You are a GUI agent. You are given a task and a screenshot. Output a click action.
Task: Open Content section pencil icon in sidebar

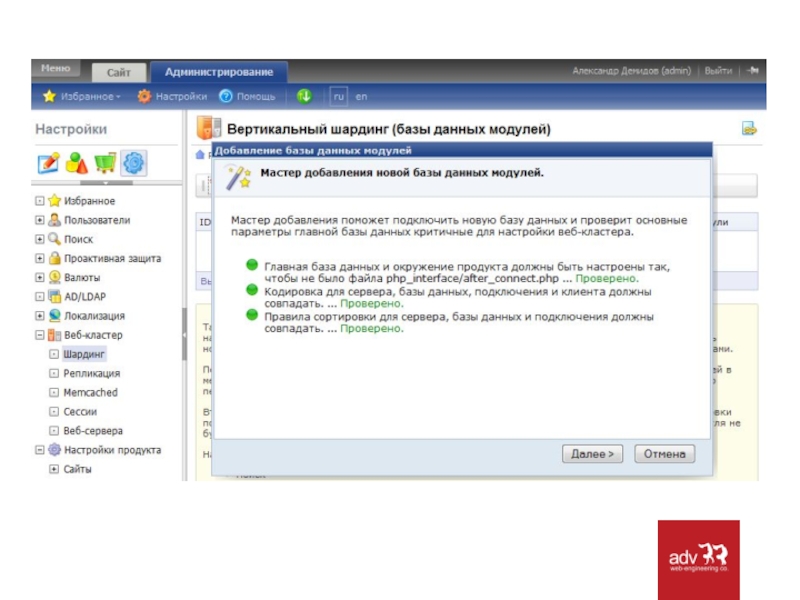pyautogui.click(x=48, y=163)
